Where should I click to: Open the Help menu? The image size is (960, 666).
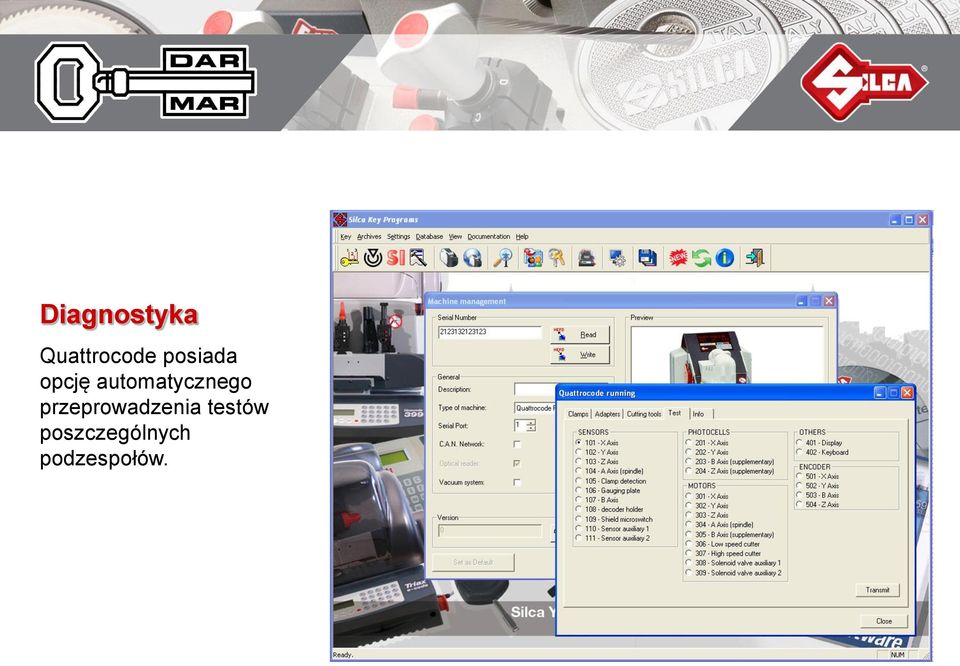tap(522, 236)
